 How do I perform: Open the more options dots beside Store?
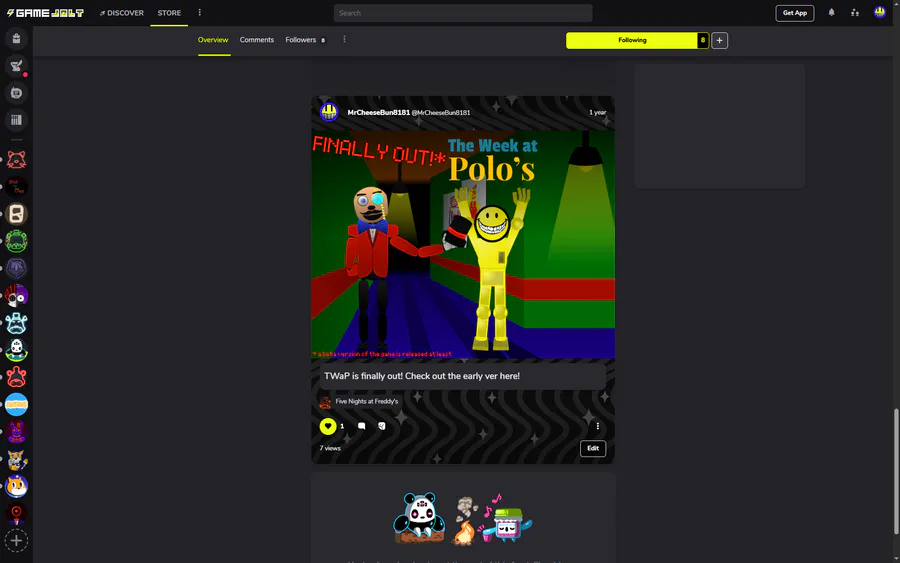[x=199, y=13]
